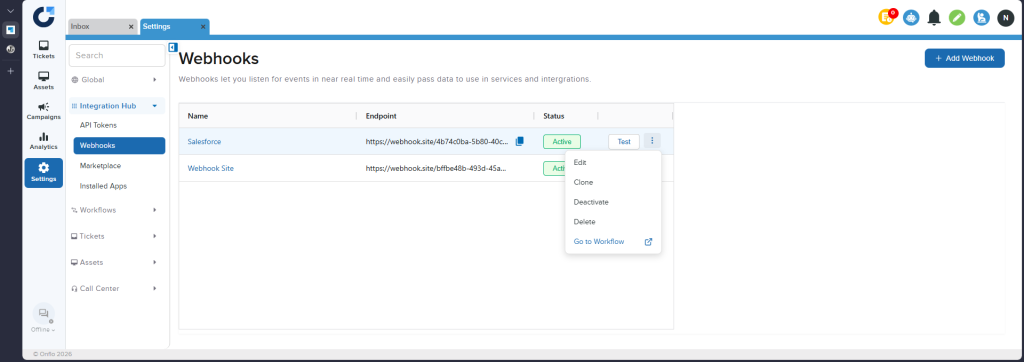Image resolution: width=1024 pixels, height=362 pixels.
Task: Open the bot assistant icon
Action: point(911,18)
